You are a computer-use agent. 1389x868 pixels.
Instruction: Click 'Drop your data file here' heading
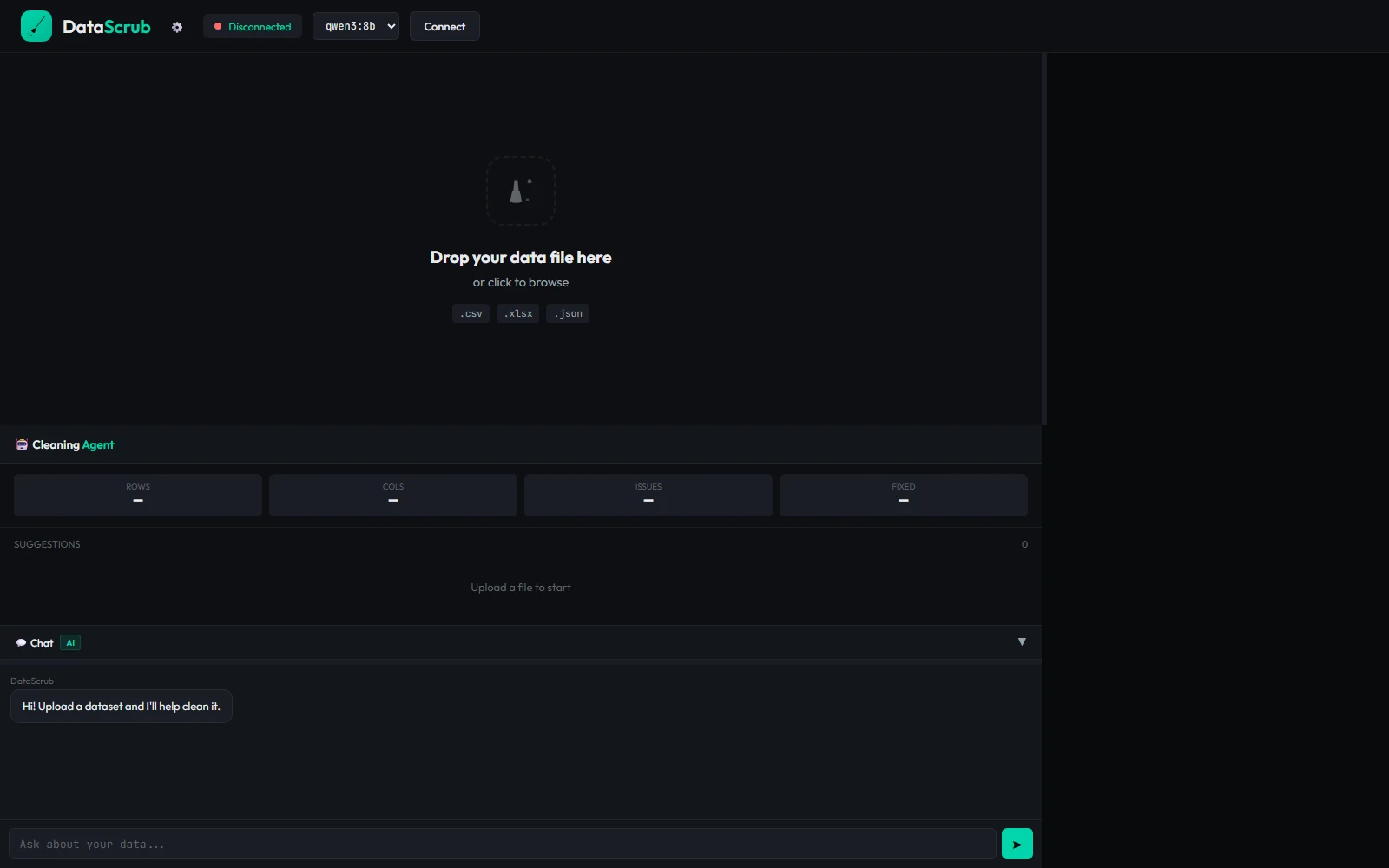(x=521, y=257)
